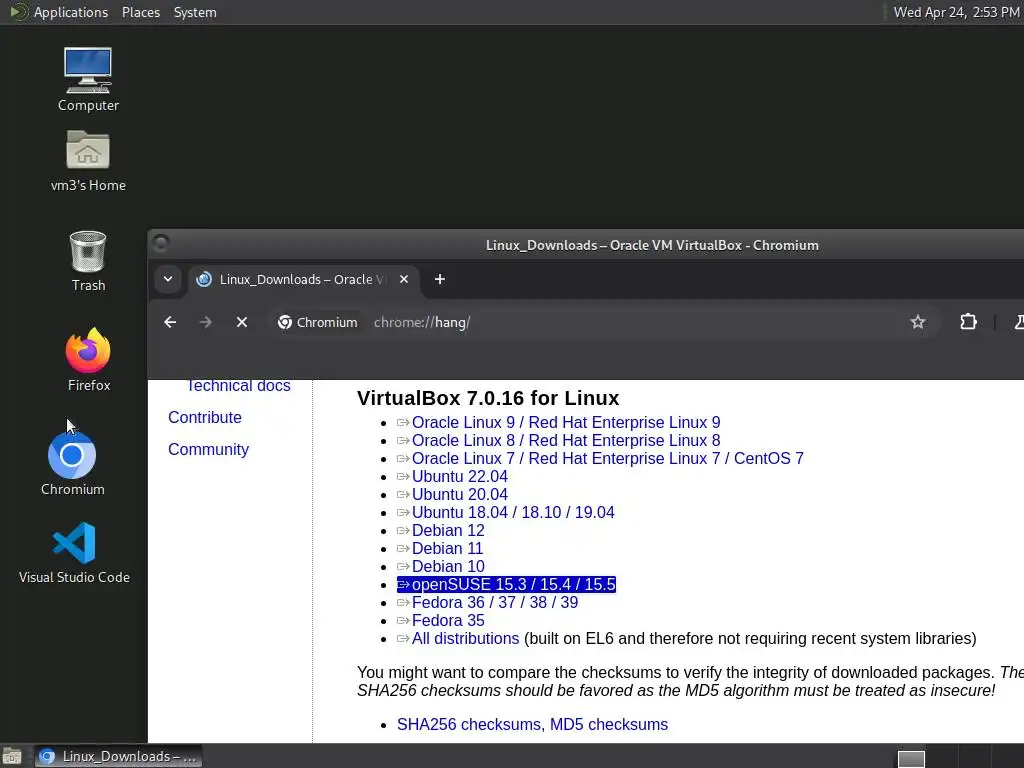Open the All distributions download link
The image size is (1024, 768).
[x=466, y=638]
